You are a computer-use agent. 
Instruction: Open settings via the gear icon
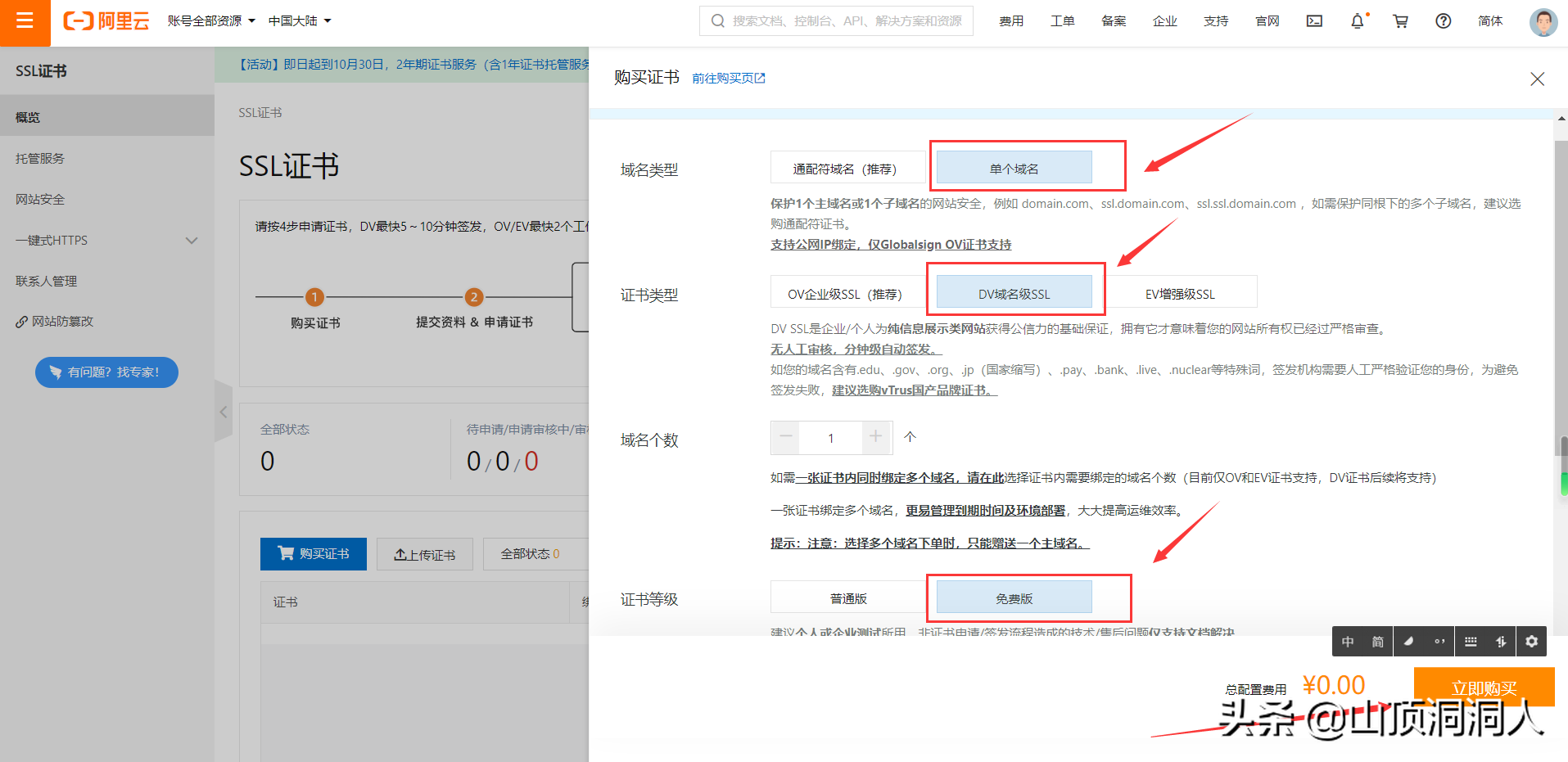(x=1531, y=641)
